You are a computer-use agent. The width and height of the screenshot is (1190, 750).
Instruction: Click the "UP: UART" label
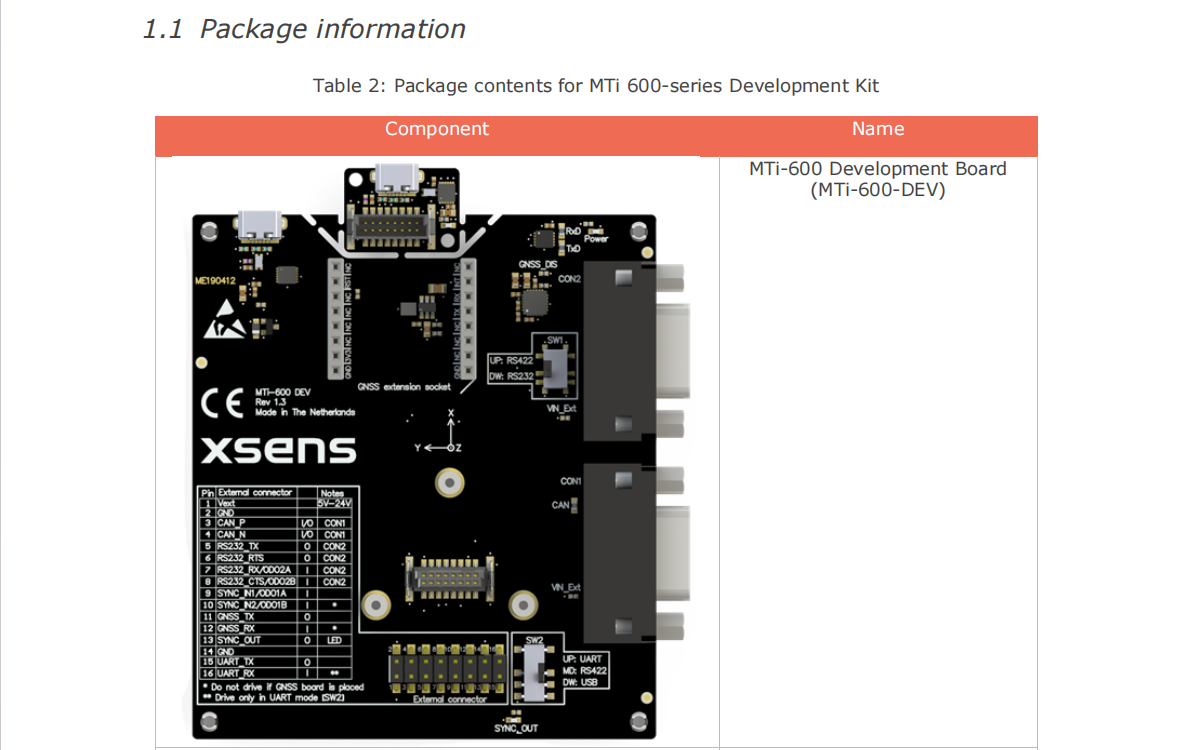click(583, 659)
